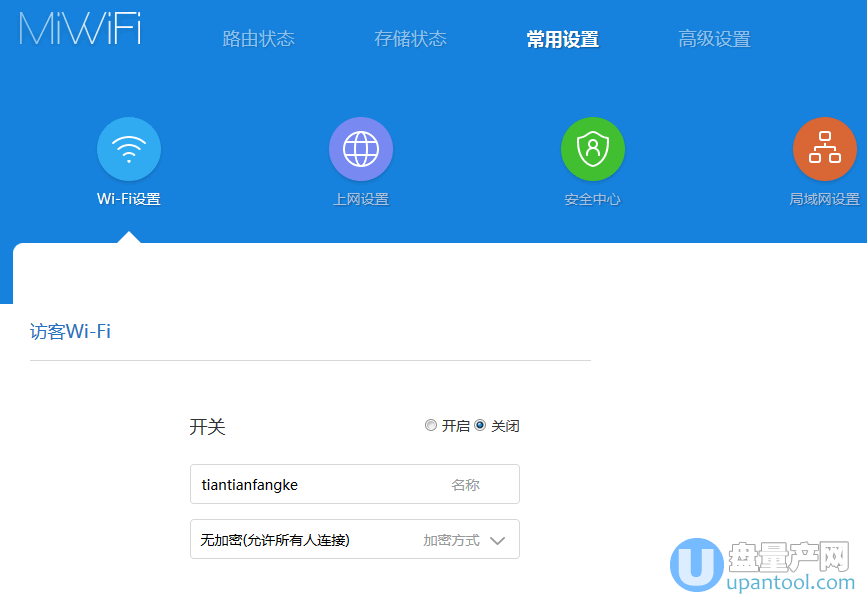Open the 高级设置 tab
The height and width of the screenshot is (600, 867).
714,38
